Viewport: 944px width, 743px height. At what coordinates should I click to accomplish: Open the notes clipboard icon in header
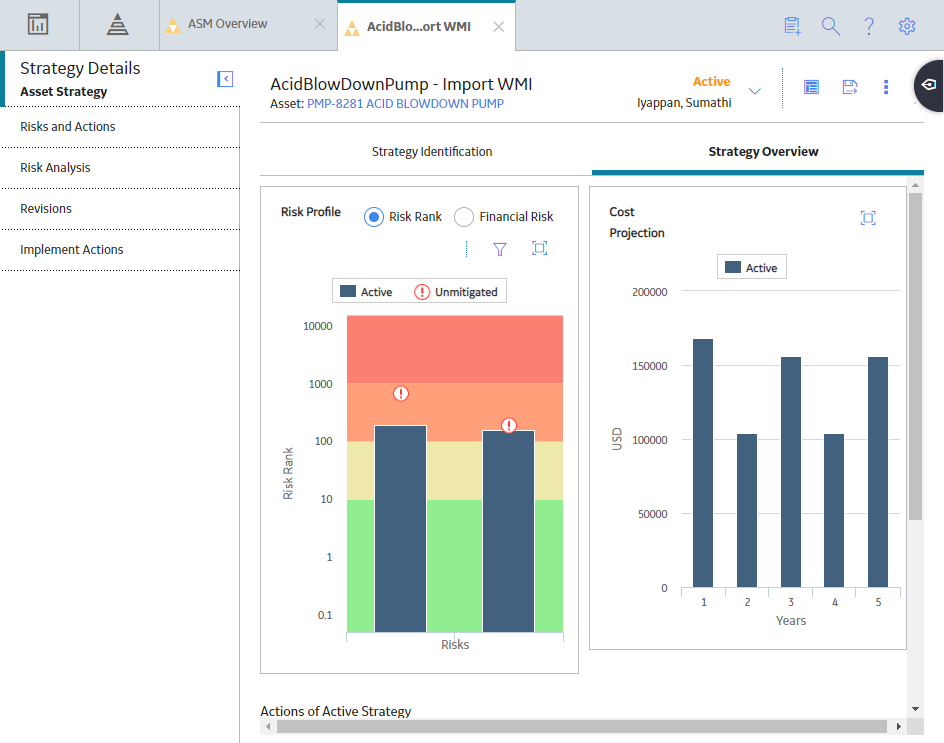coord(793,26)
